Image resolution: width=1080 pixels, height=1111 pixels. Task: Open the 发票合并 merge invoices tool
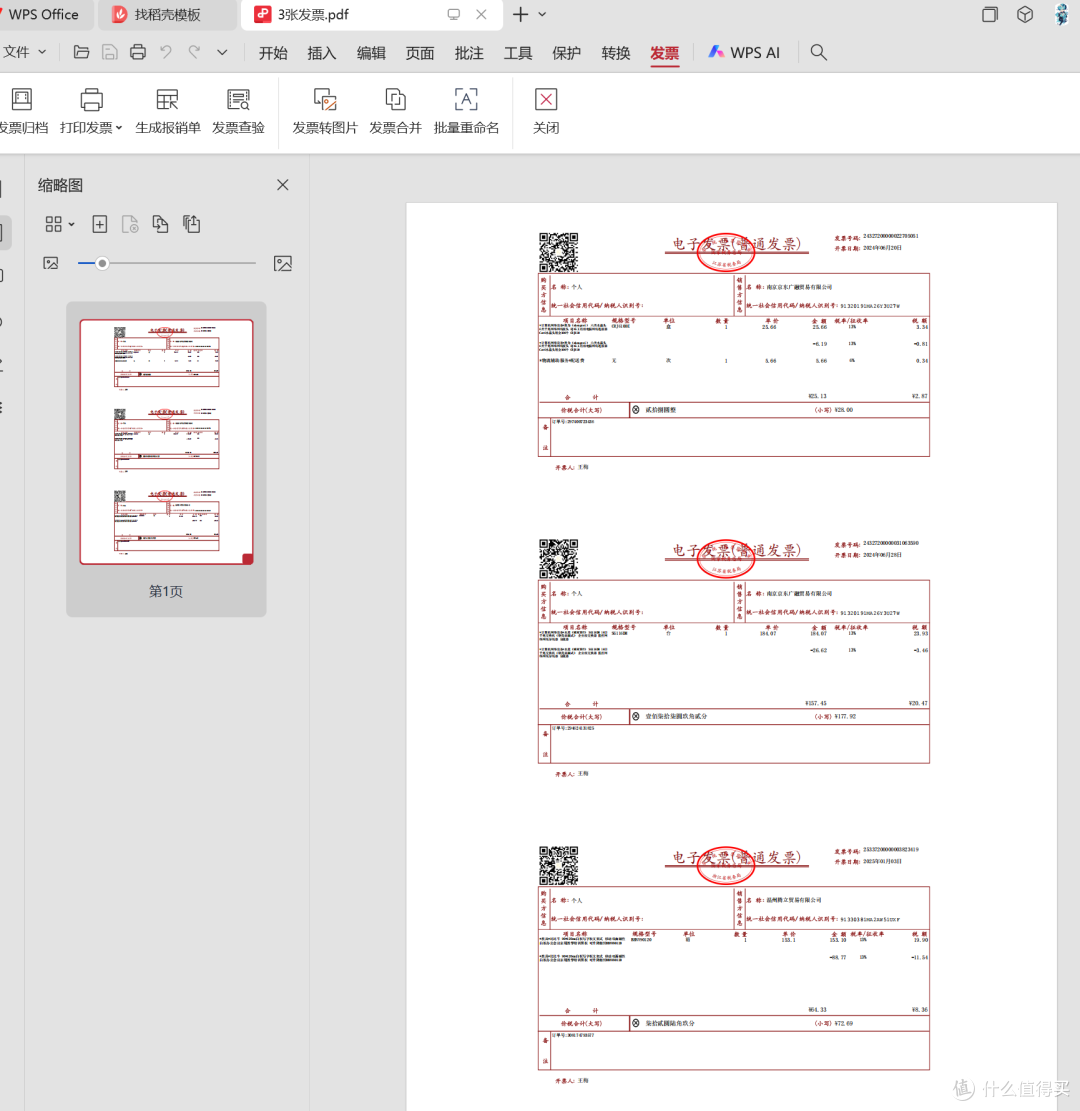(x=395, y=111)
